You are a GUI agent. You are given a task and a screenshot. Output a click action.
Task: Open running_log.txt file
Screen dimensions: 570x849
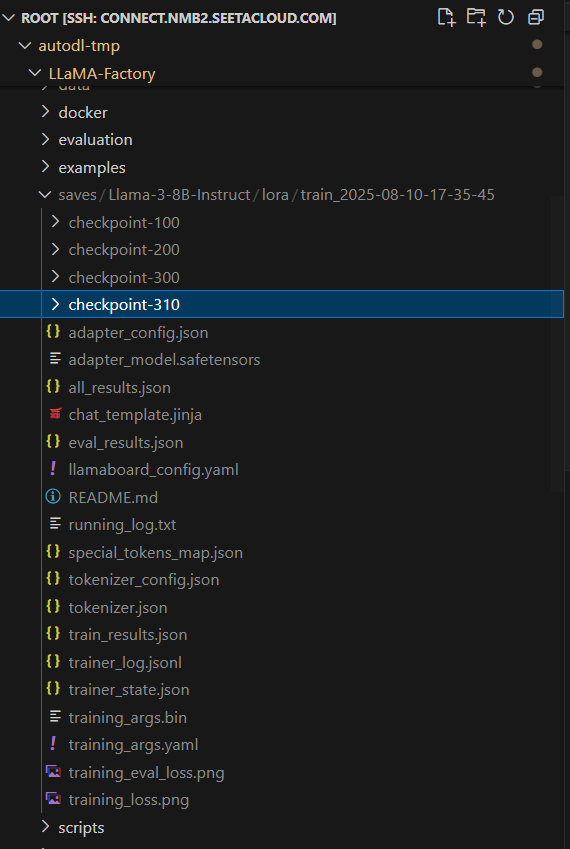tap(122, 525)
